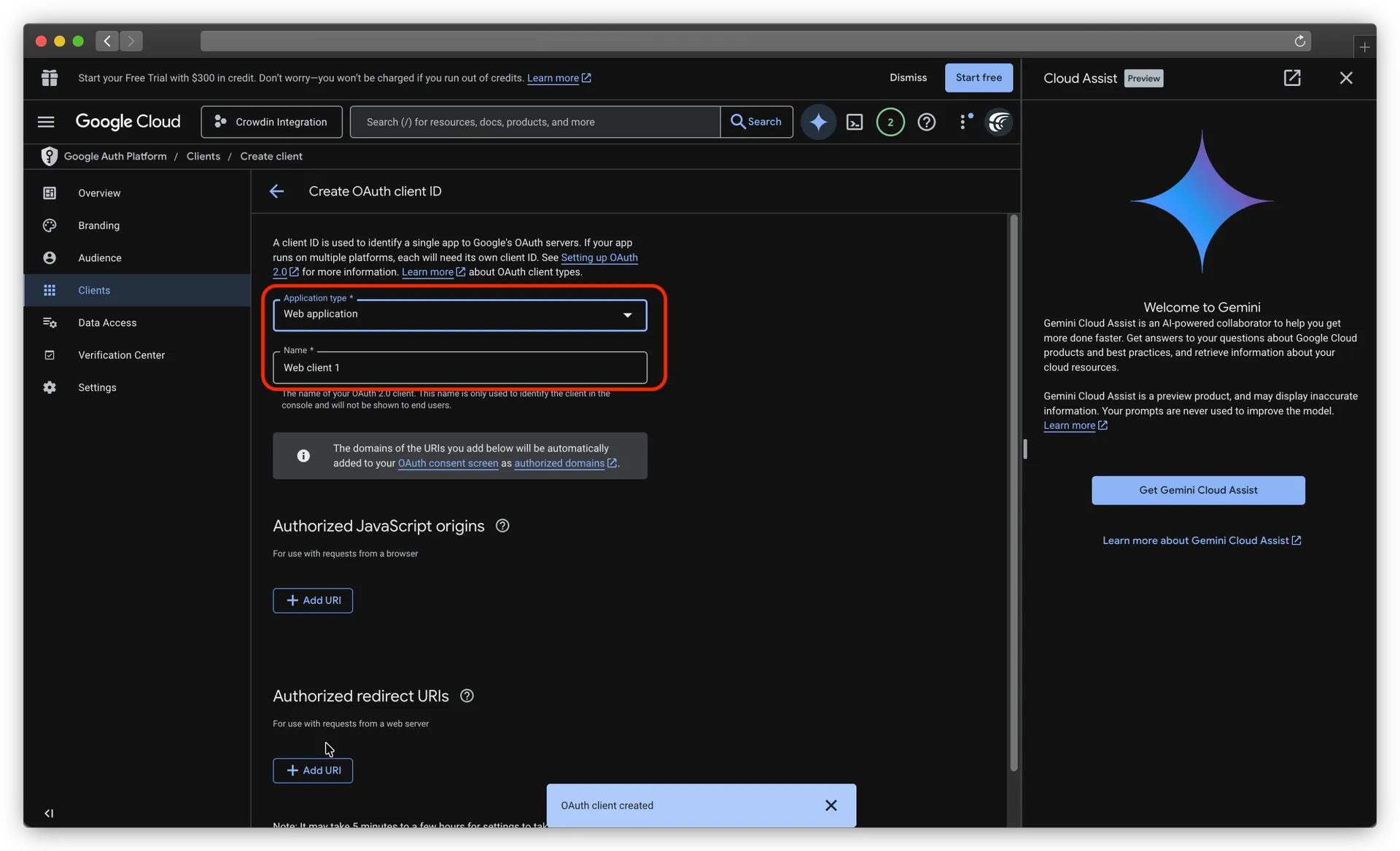Image resolution: width=1400 pixels, height=851 pixels.
Task: Open the help question mark icon
Action: point(926,122)
